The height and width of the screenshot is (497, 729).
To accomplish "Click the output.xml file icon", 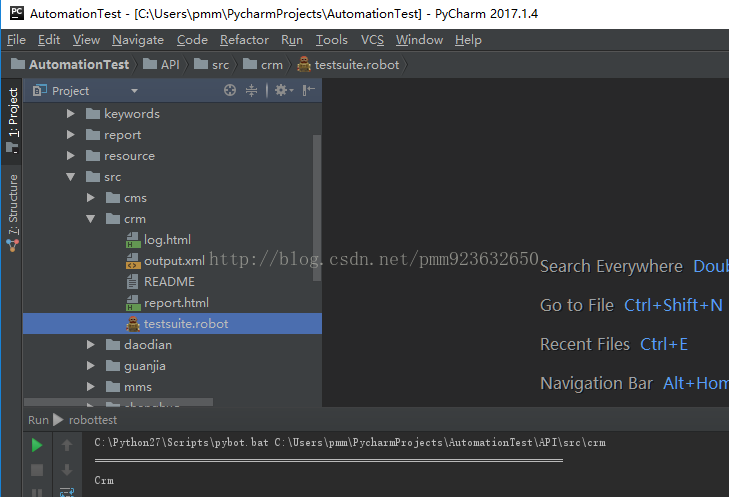I will [x=133, y=261].
